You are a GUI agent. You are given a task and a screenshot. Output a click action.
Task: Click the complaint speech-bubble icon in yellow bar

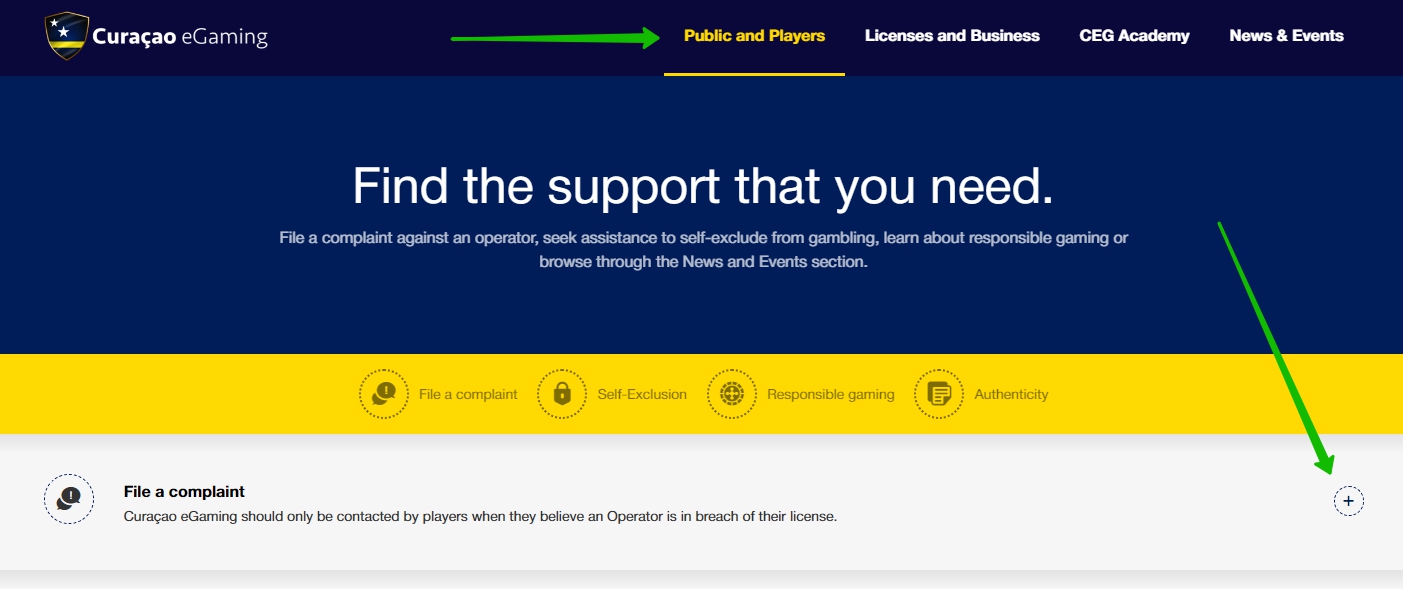tap(384, 394)
